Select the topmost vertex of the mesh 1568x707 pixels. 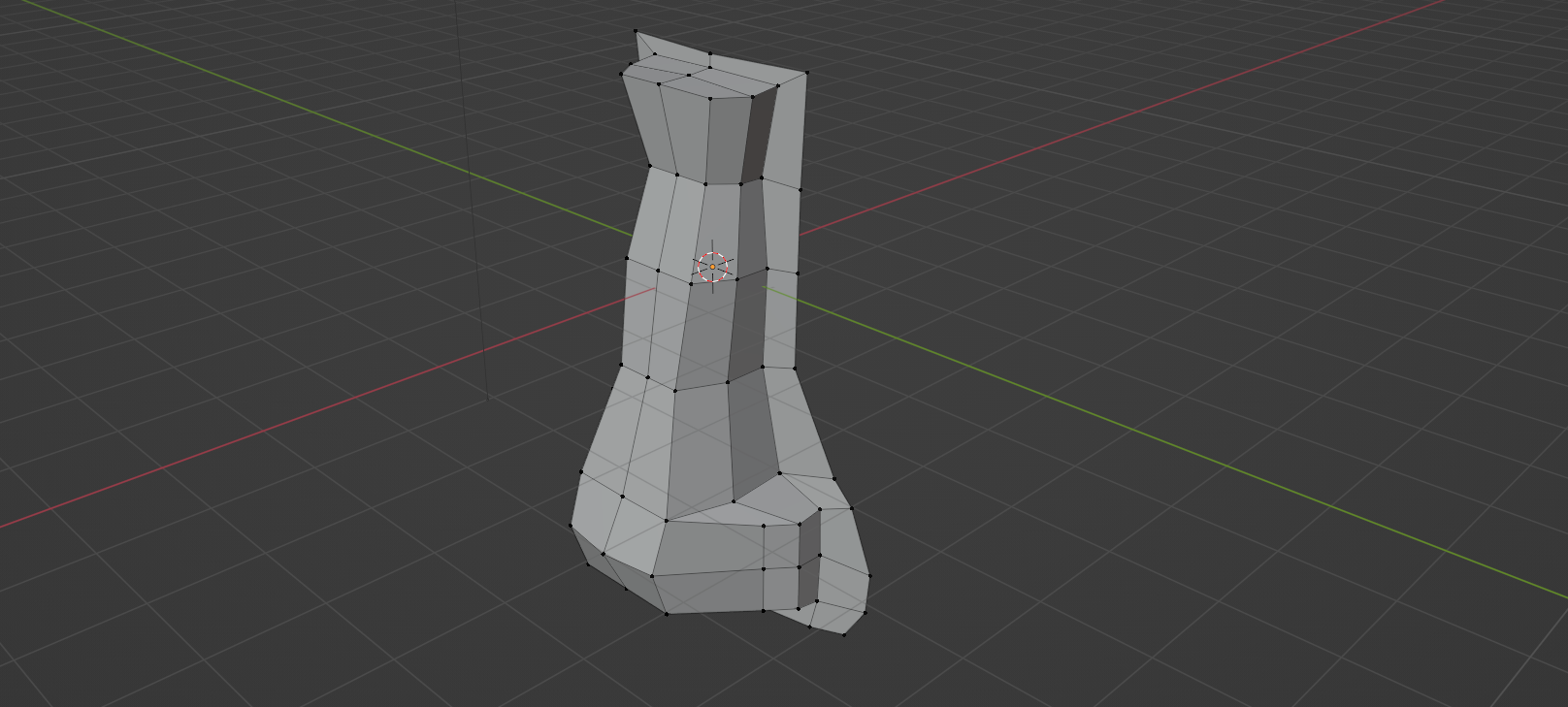point(636,31)
